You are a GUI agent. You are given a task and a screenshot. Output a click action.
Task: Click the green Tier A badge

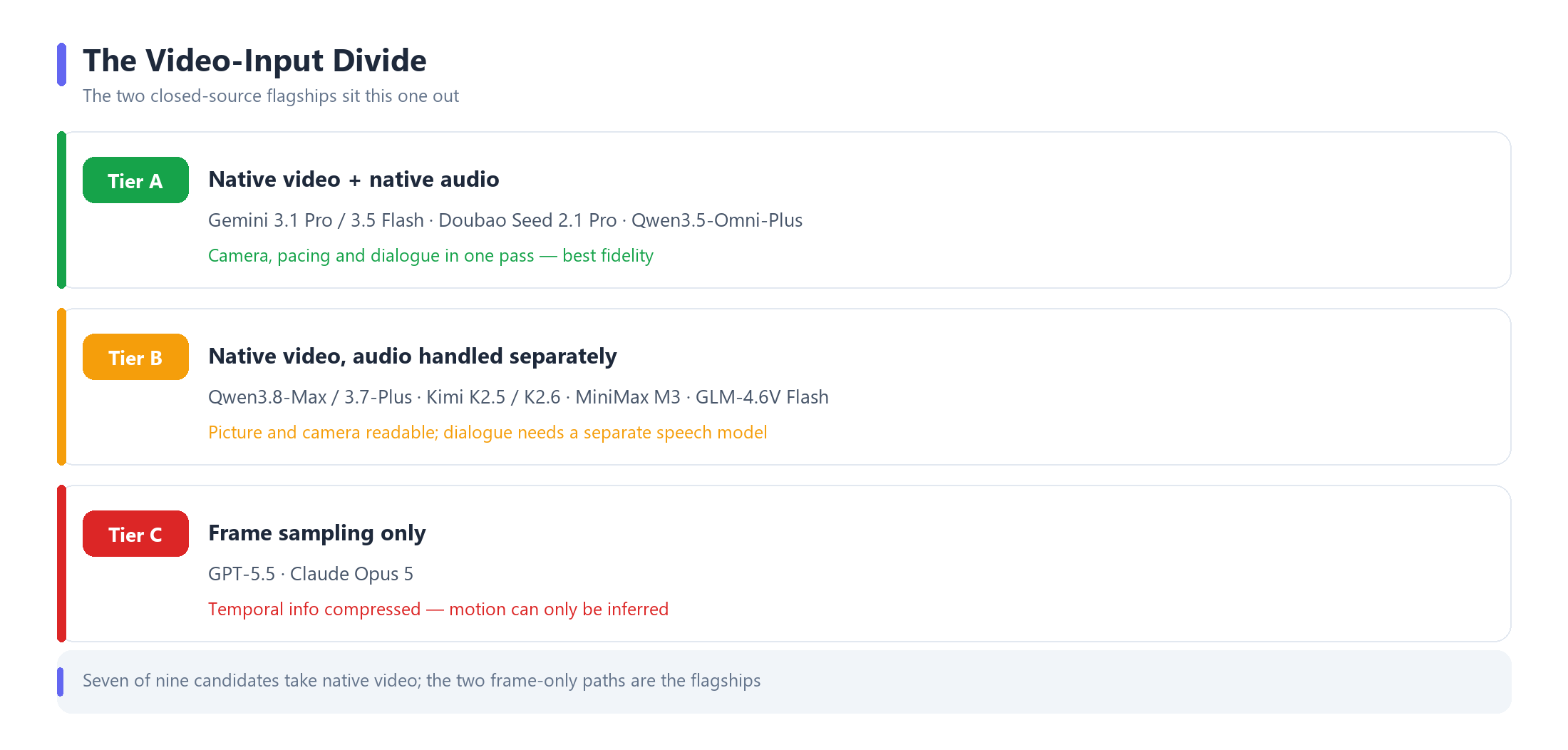point(135,180)
